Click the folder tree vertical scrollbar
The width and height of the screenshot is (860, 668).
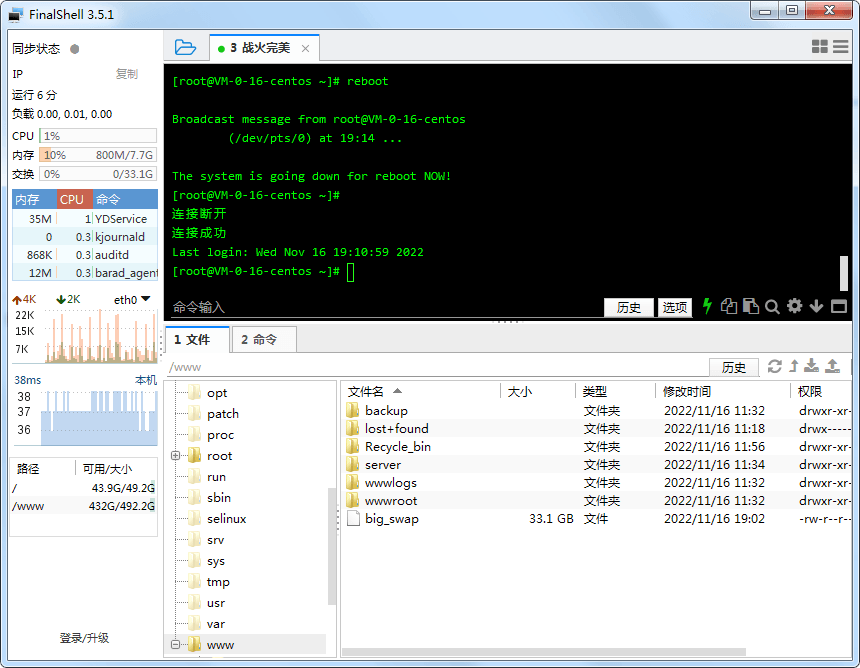(332, 546)
